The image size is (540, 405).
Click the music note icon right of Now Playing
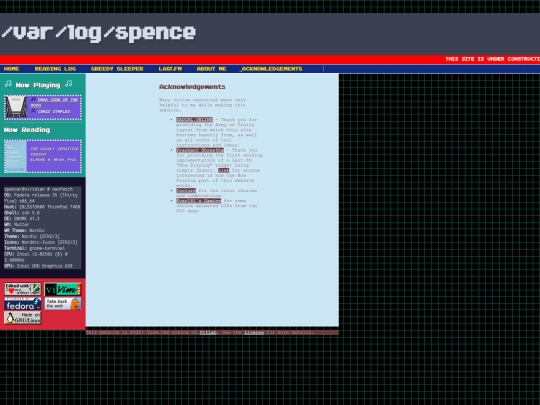[x=69, y=84]
